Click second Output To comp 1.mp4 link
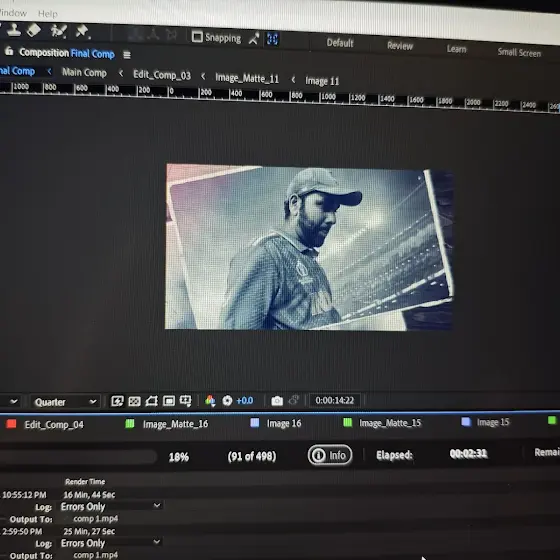This screenshot has width=560, height=560. click(95, 555)
